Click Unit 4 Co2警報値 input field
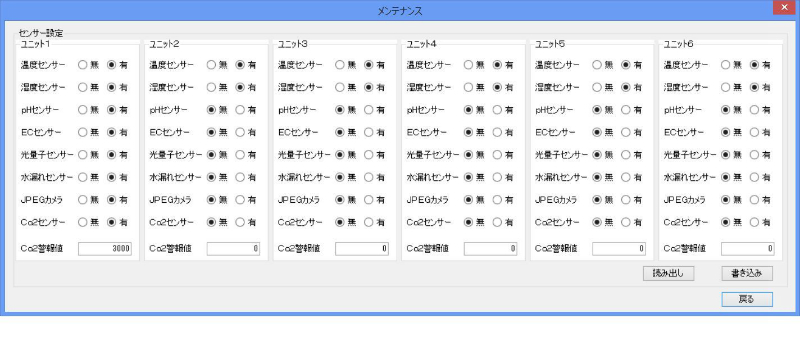This screenshot has width=800, height=364. [490, 249]
